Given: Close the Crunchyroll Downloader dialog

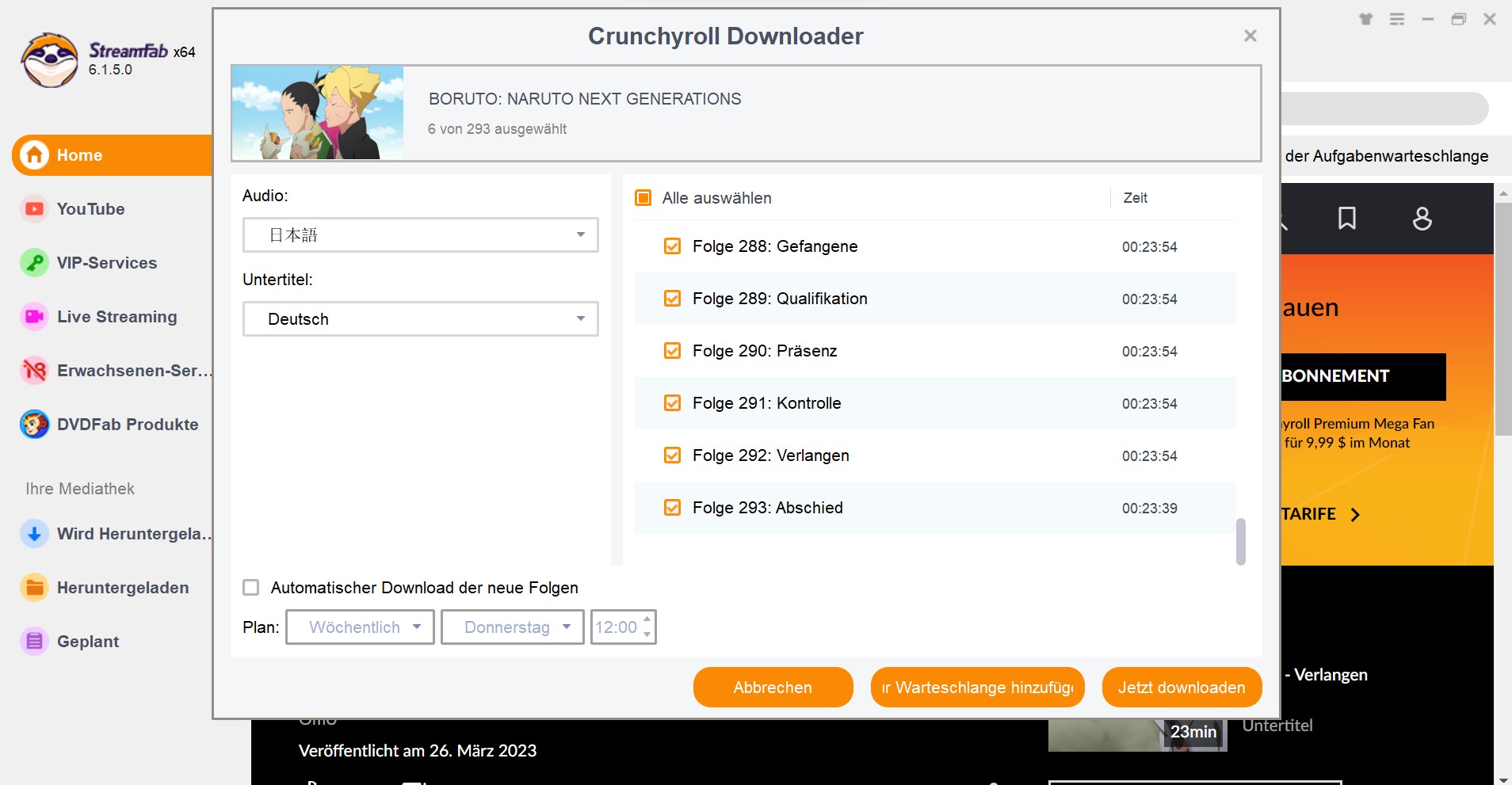Looking at the screenshot, I should point(1250,36).
